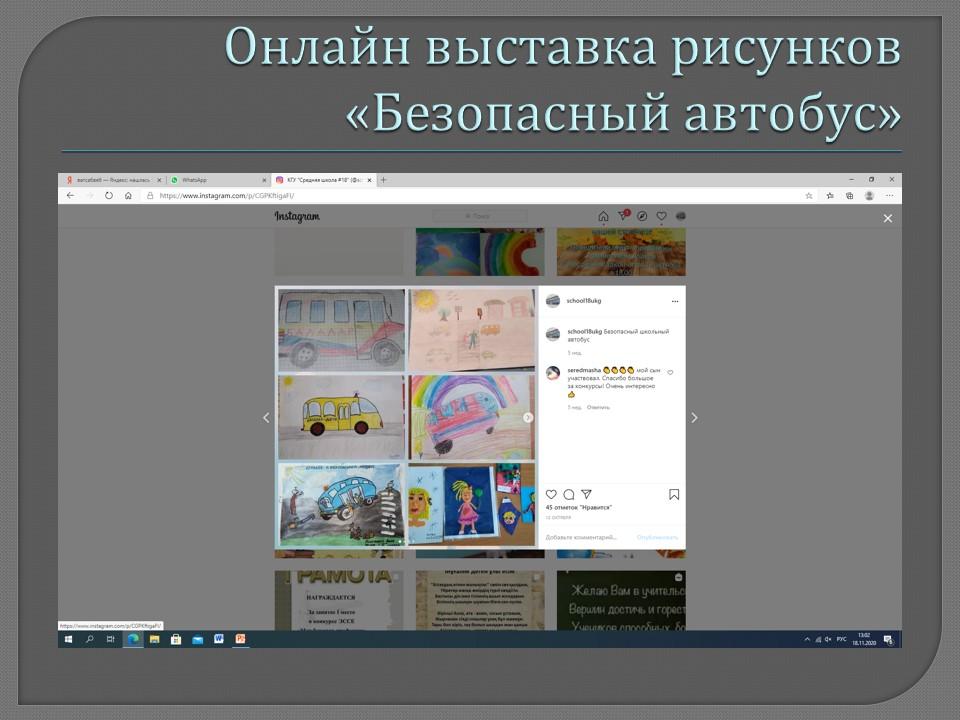Open a new browser tab with plus
This screenshot has width=960, height=720.
tap(384, 180)
